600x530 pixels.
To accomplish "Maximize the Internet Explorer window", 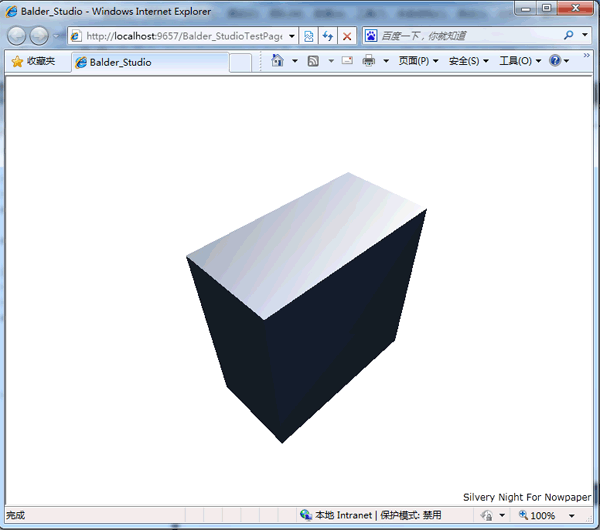I will click(x=547, y=8).
